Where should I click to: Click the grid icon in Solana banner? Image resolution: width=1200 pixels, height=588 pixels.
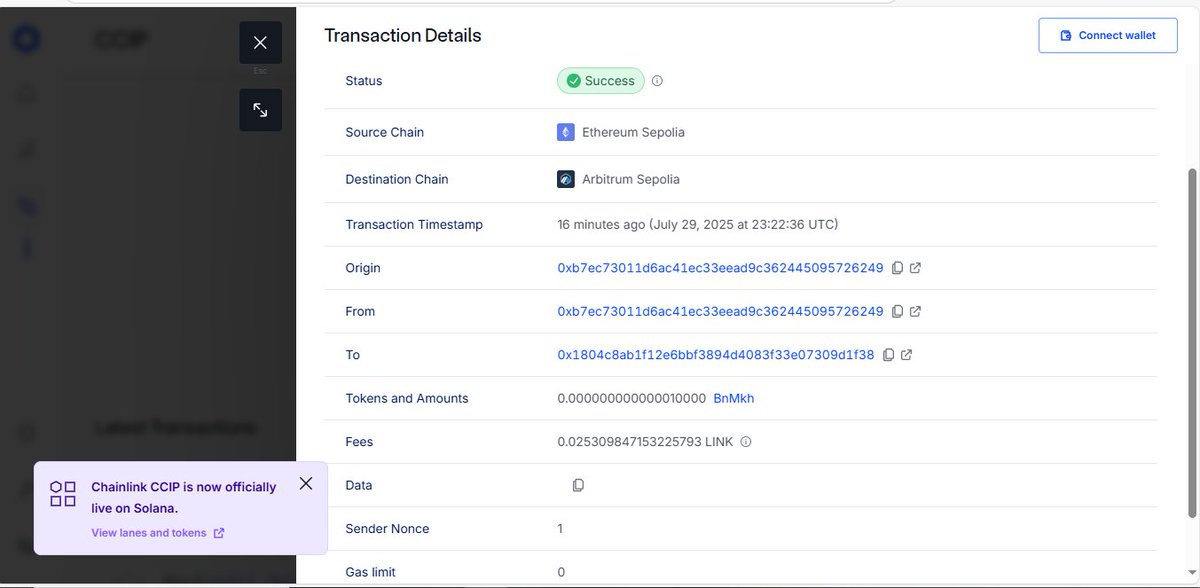[x=63, y=494]
